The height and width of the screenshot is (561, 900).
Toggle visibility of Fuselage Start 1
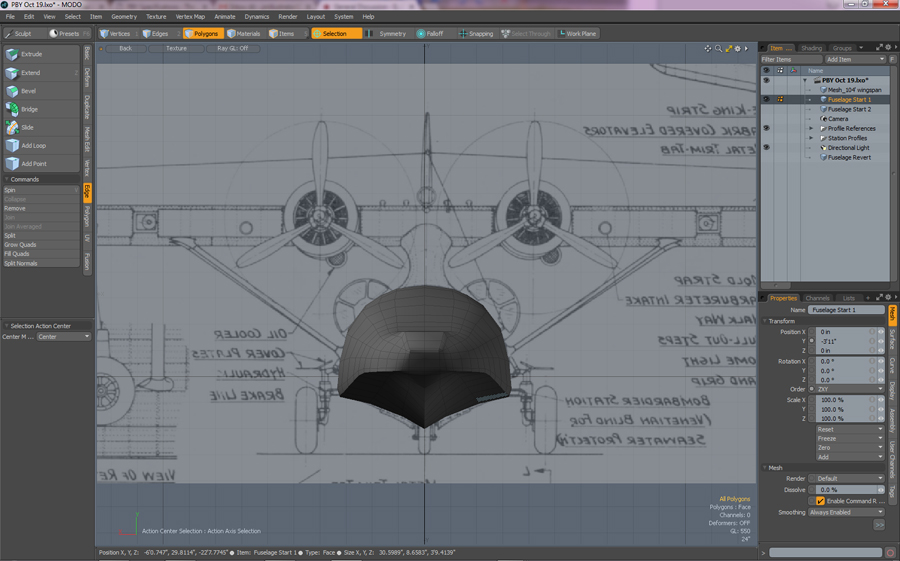point(766,99)
